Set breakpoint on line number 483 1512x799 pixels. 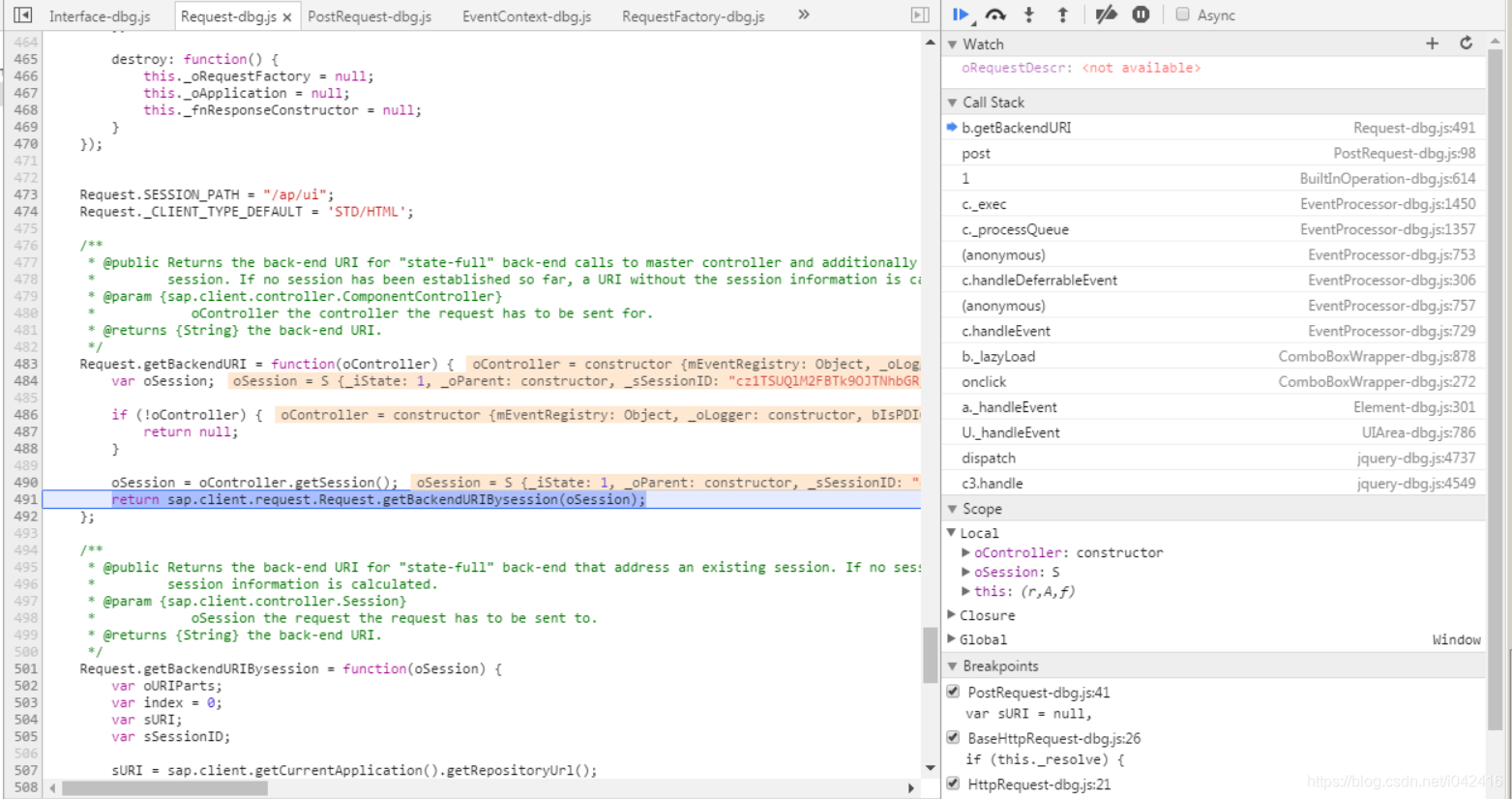pyautogui.click(x=26, y=364)
